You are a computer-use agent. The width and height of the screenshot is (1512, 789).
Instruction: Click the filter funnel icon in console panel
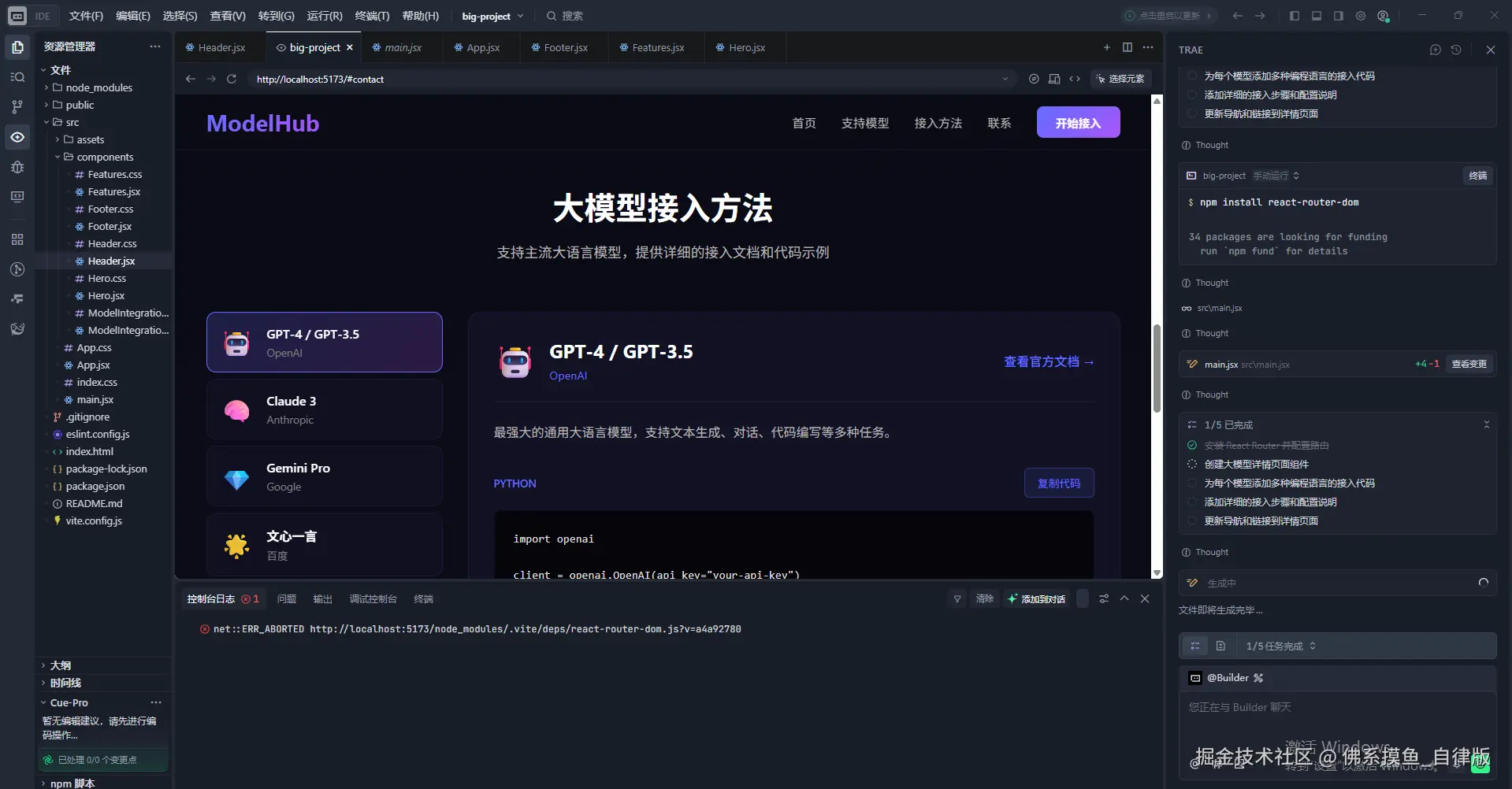point(956,598)
